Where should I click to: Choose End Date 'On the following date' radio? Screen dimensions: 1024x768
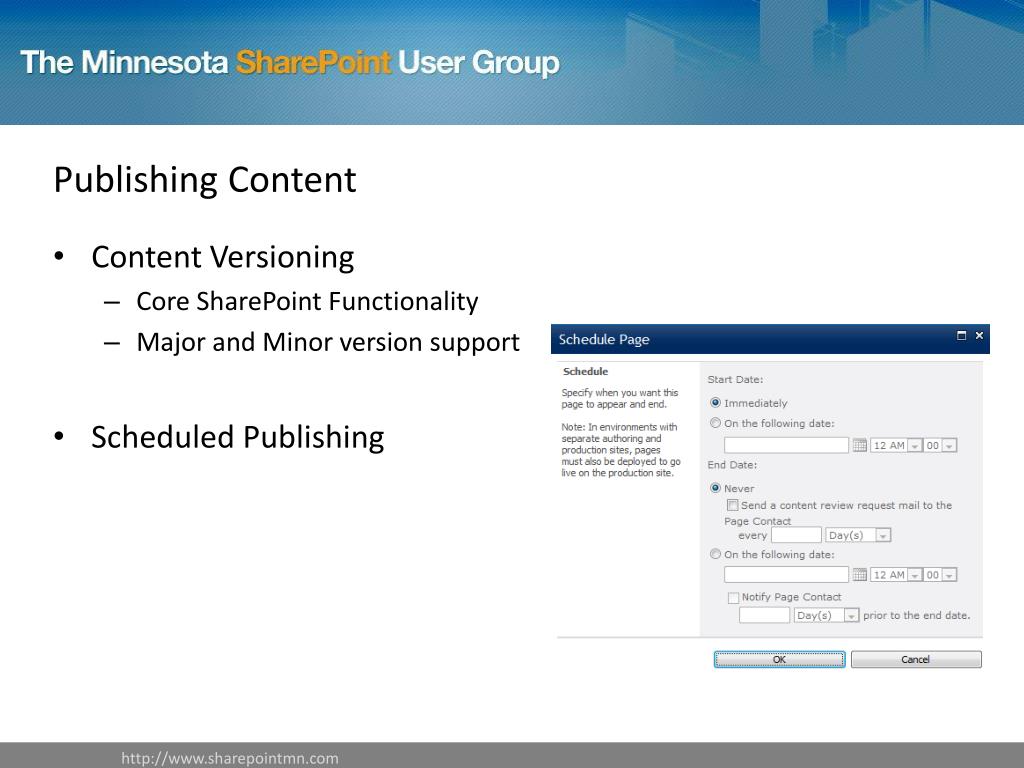coord(715,554)
